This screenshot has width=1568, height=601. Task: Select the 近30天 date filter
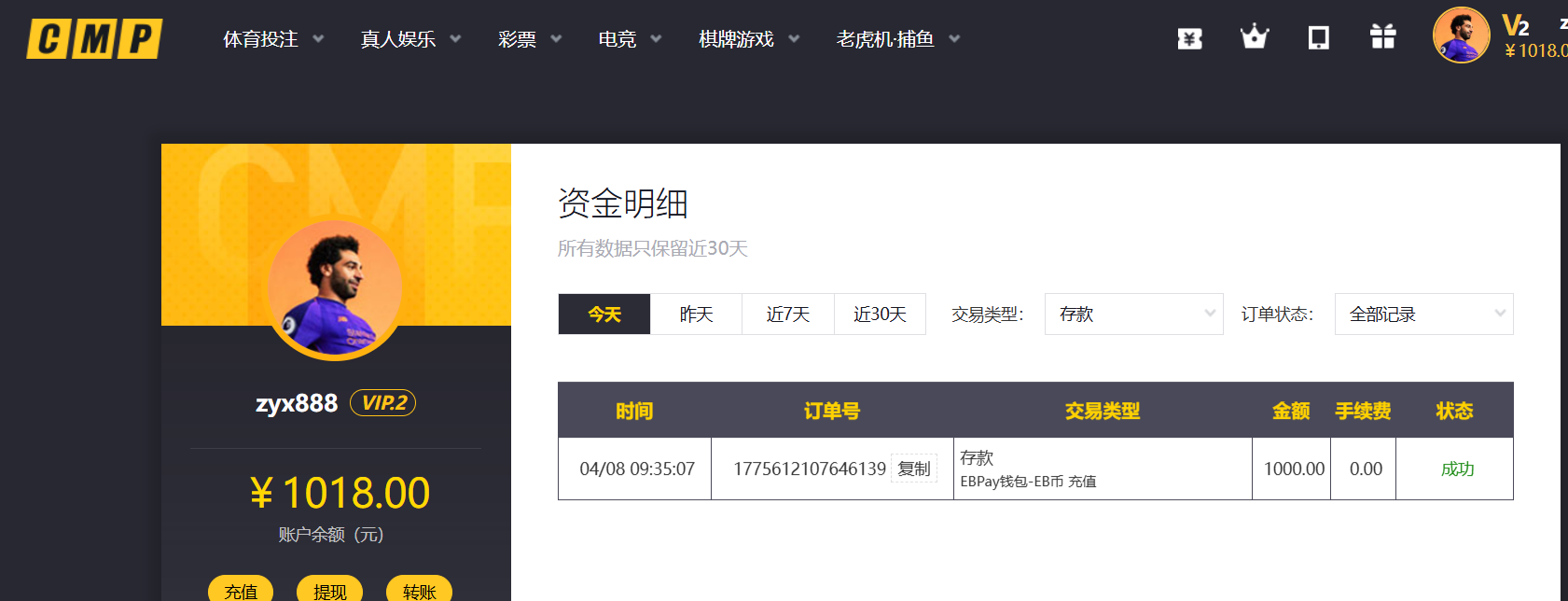[x=880, y=314]
